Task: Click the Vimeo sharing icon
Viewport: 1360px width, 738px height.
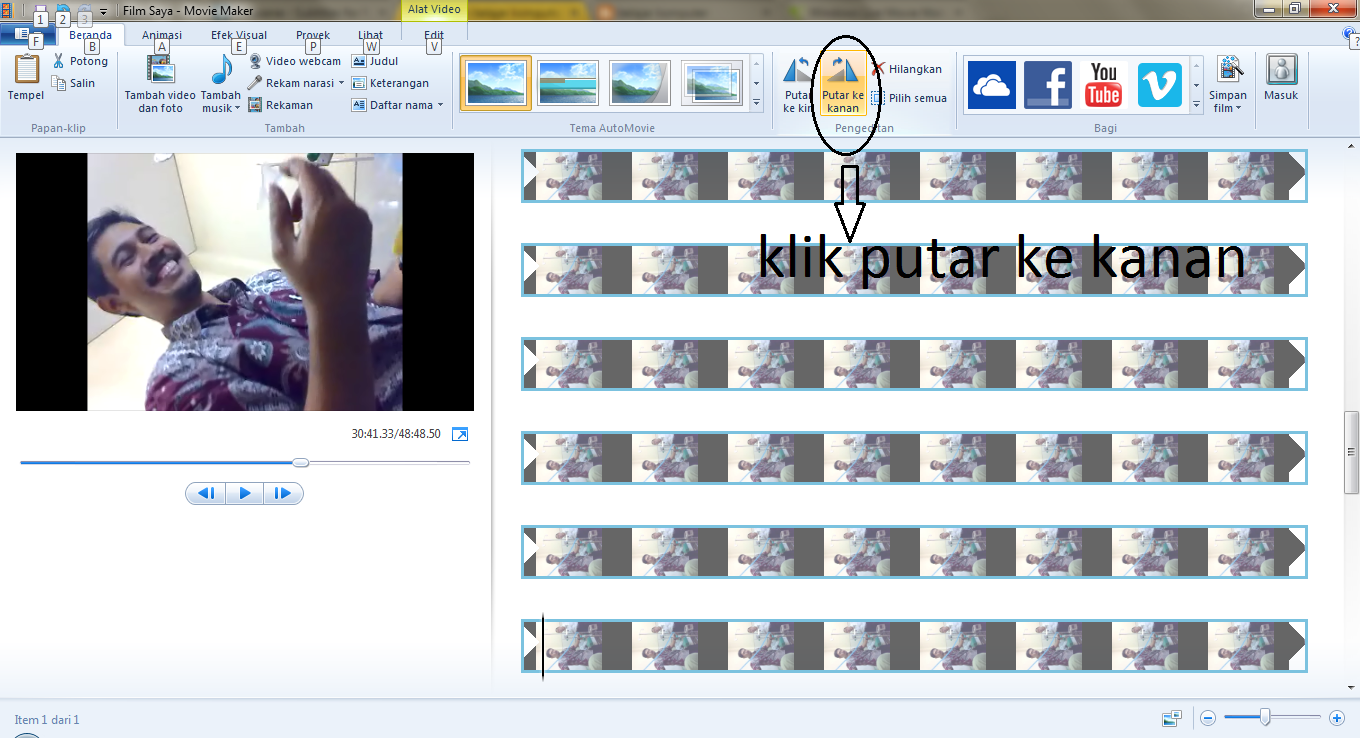Action: pos(1160,84)
